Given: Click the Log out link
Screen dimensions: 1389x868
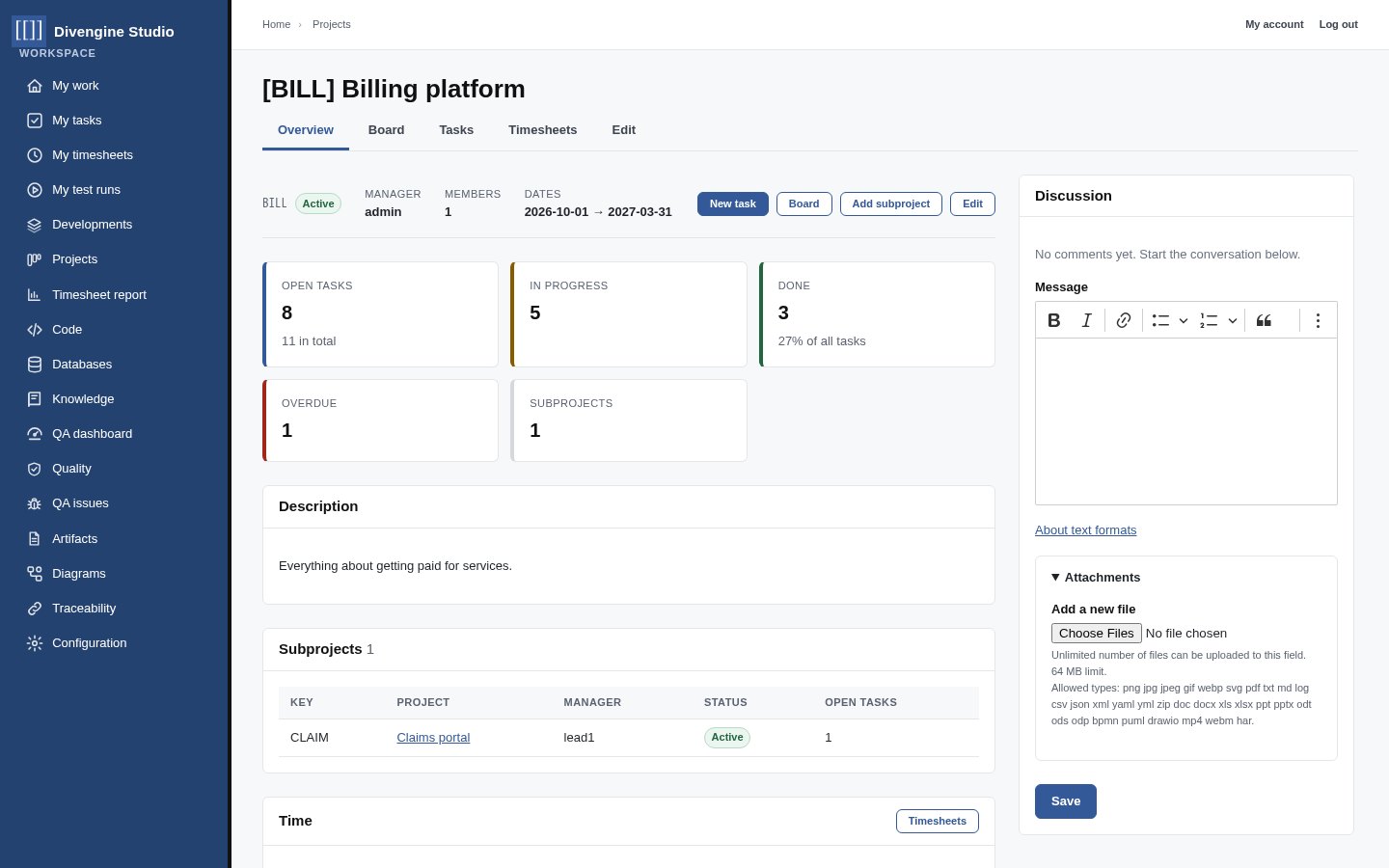Looking at the screenshot, I should tap(1339, 24).
